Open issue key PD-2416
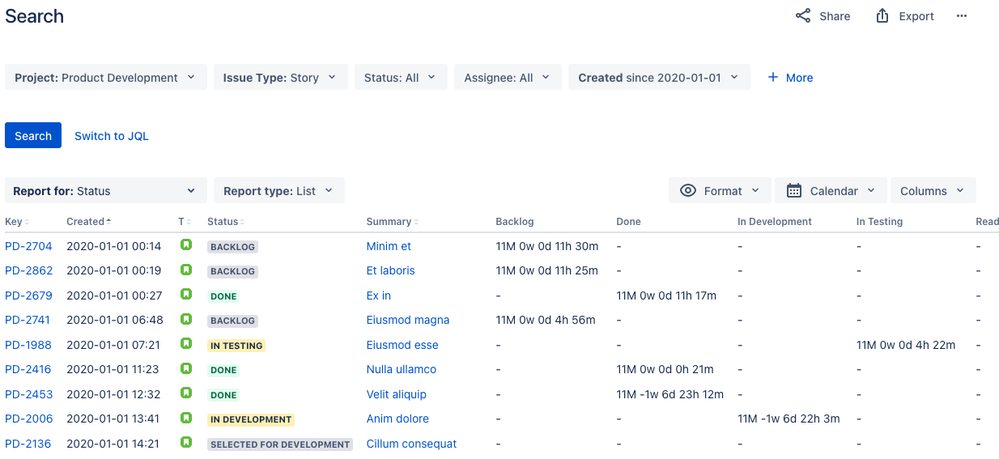This screenshot has width=999, height=459. [x=28, y=369]
